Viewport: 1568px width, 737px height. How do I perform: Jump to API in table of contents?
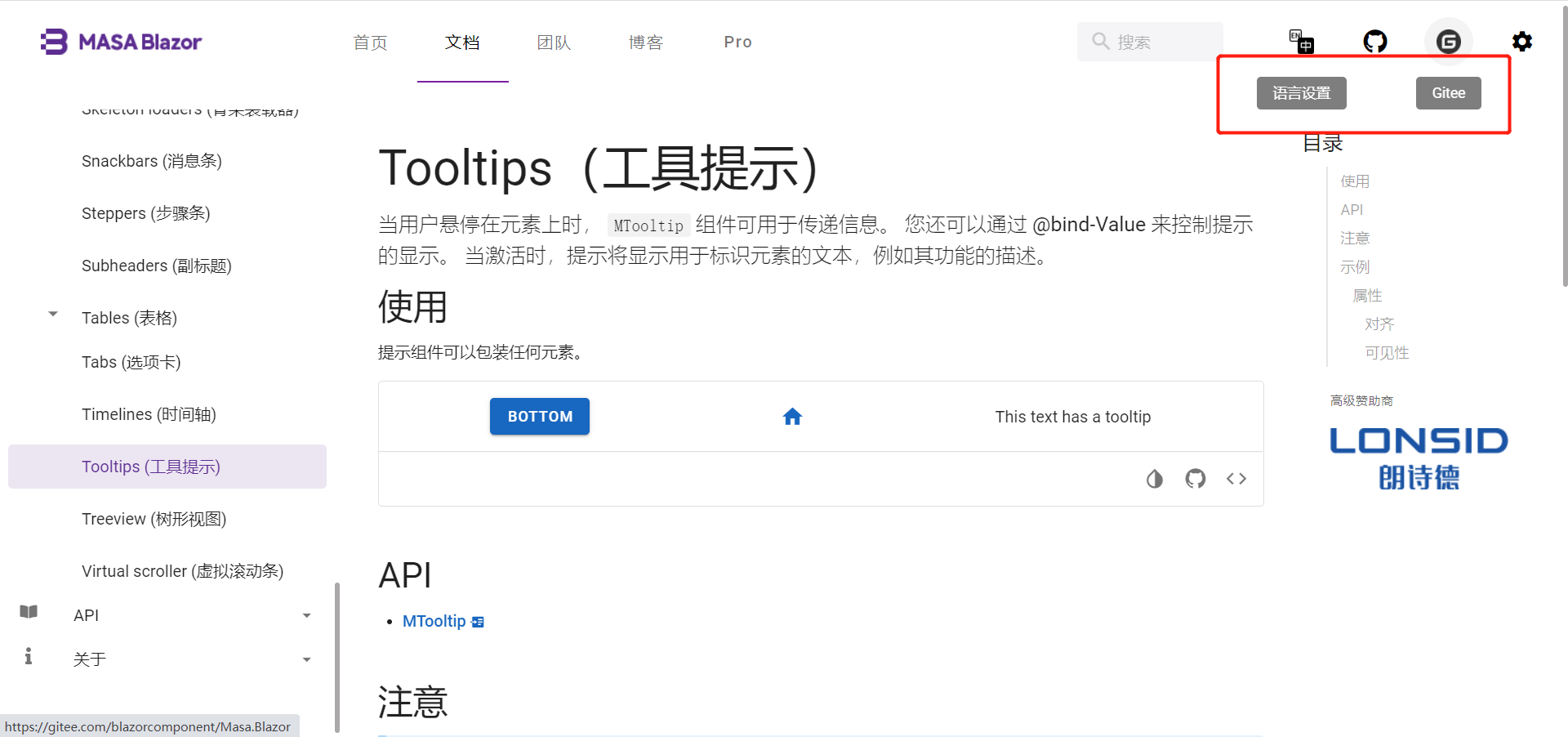[1352, 210]
